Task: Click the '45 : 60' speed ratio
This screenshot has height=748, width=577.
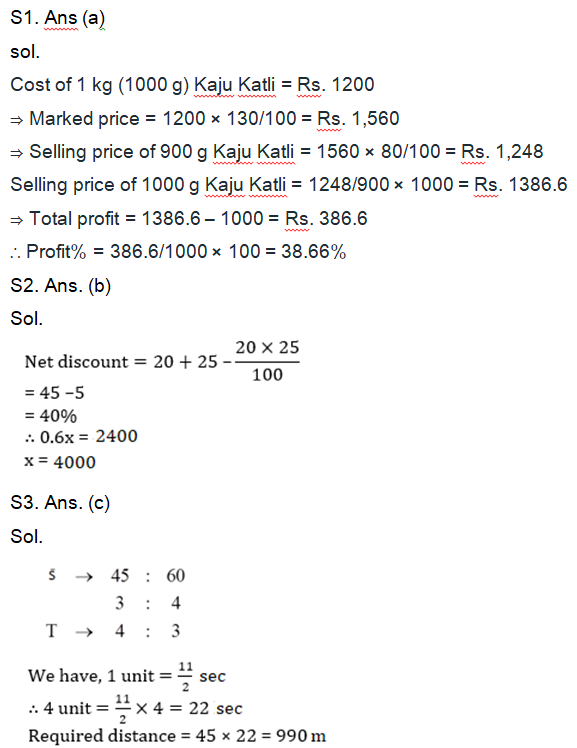Action: pyautogui.click(x=148, y=576)
